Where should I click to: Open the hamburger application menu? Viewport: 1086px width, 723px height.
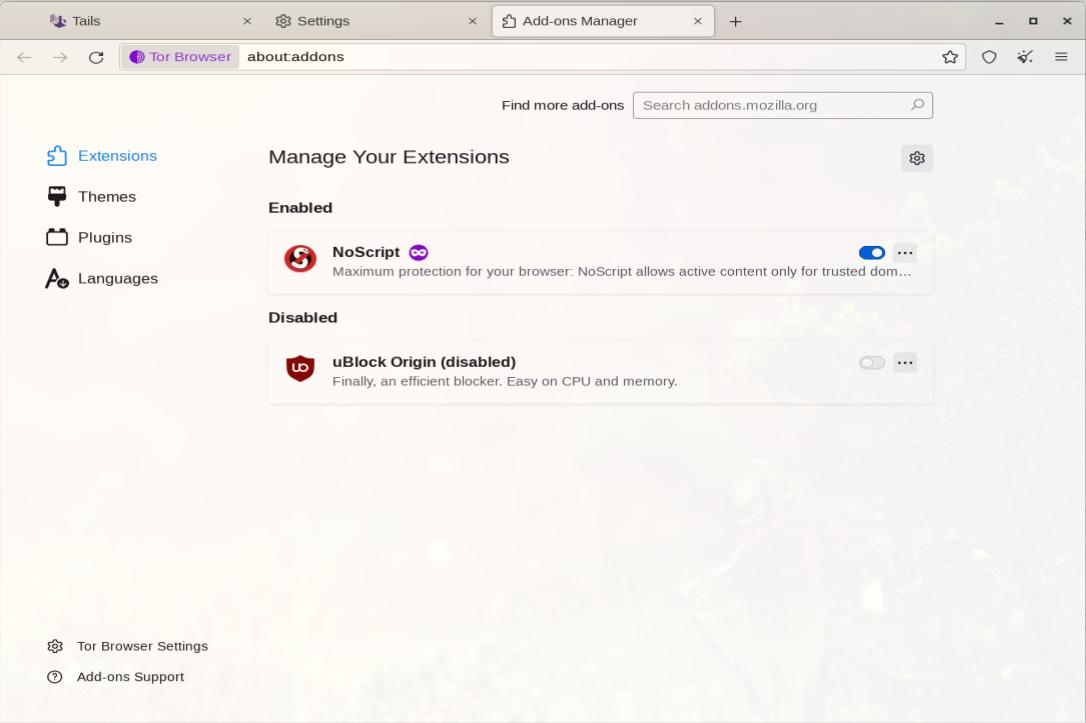point(1061,57)
